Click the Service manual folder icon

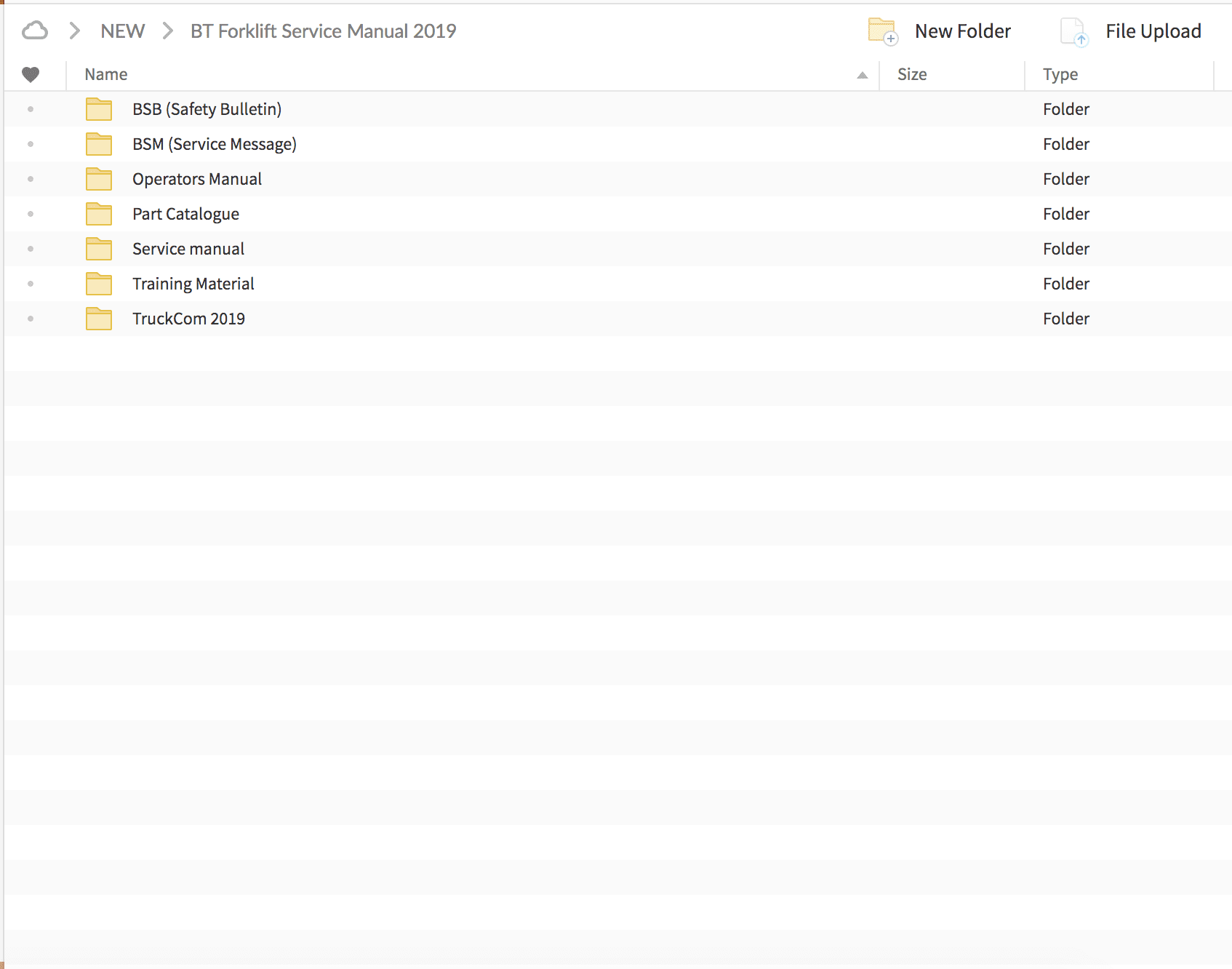click(99, 249)
